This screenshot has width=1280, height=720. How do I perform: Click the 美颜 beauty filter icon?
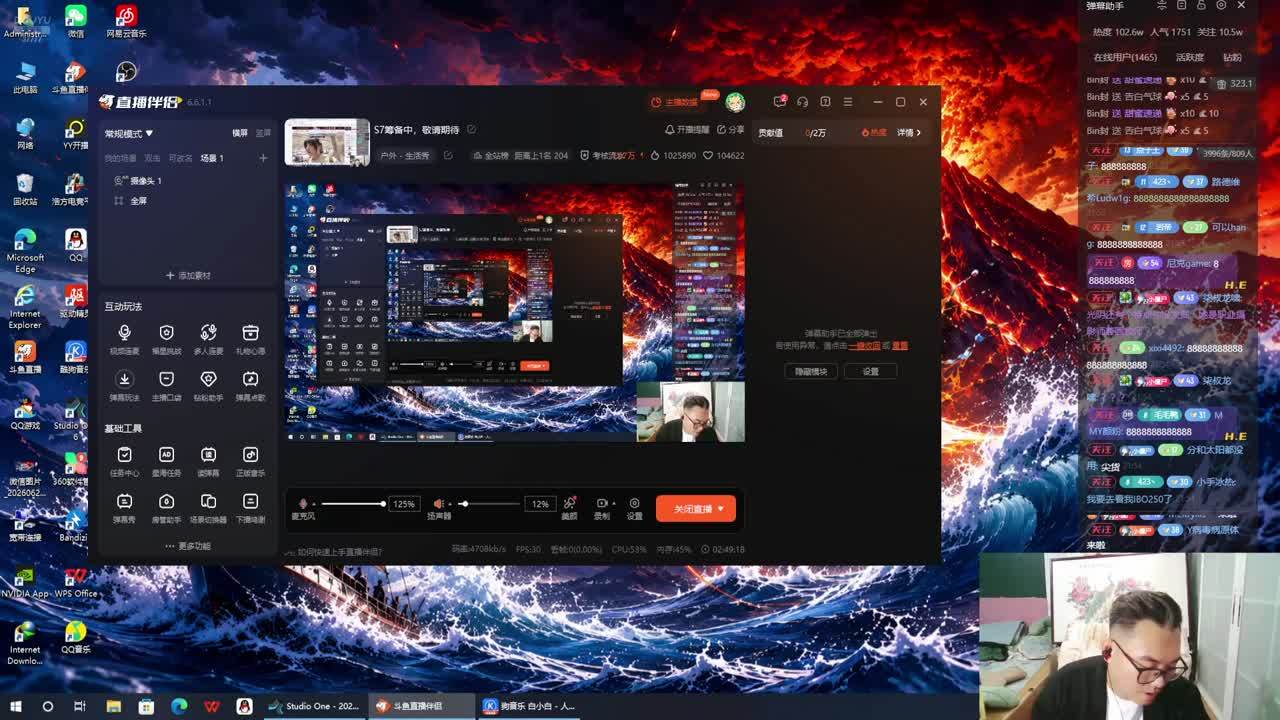[x=569, y=508]
